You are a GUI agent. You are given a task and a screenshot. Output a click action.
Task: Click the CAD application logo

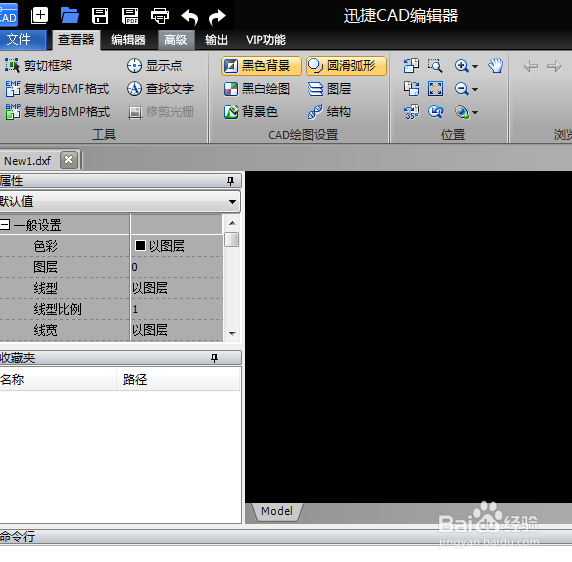(x=9, y=15)
